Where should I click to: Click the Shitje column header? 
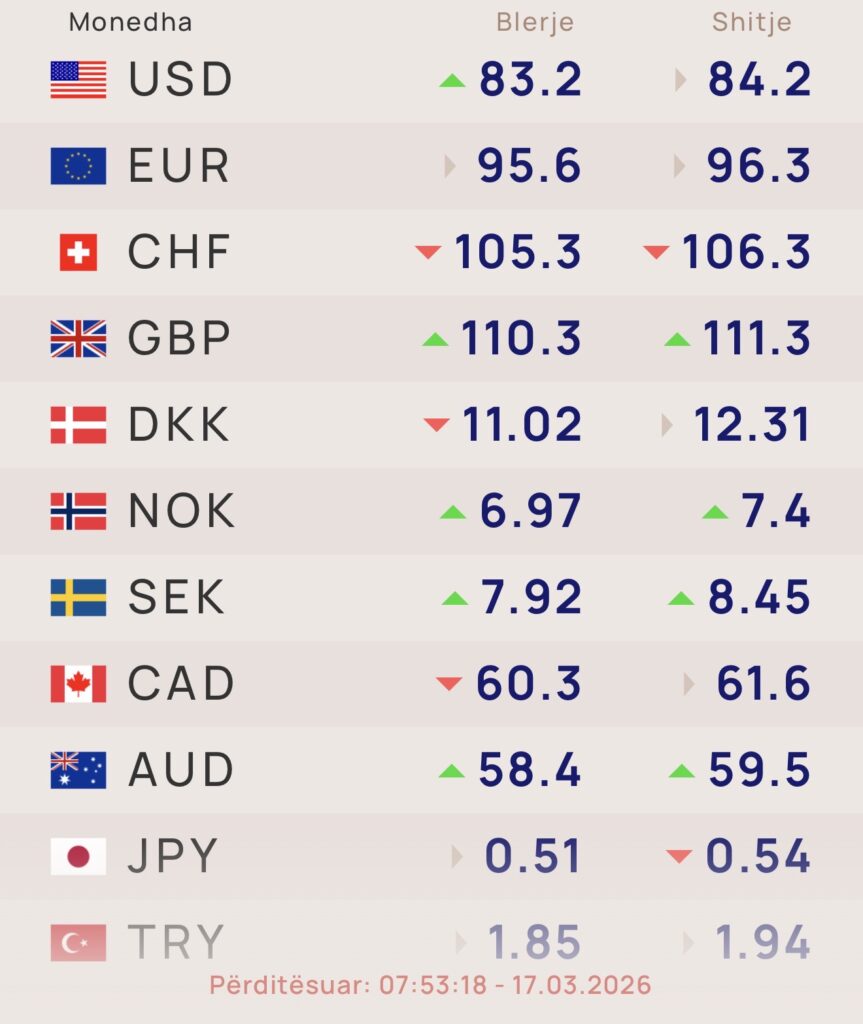point(751,22)
